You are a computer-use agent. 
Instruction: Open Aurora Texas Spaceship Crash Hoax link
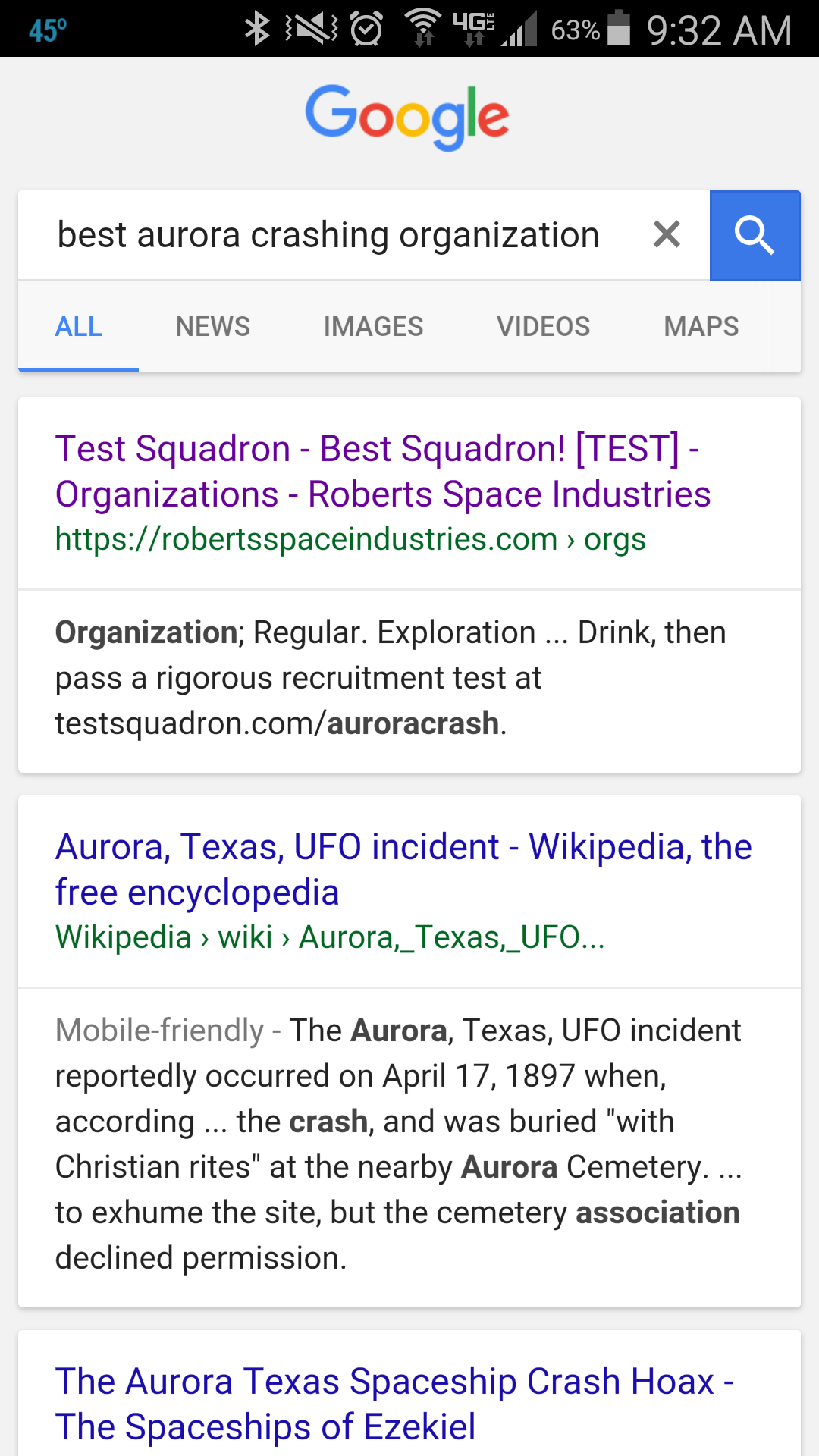[394, 1404]
